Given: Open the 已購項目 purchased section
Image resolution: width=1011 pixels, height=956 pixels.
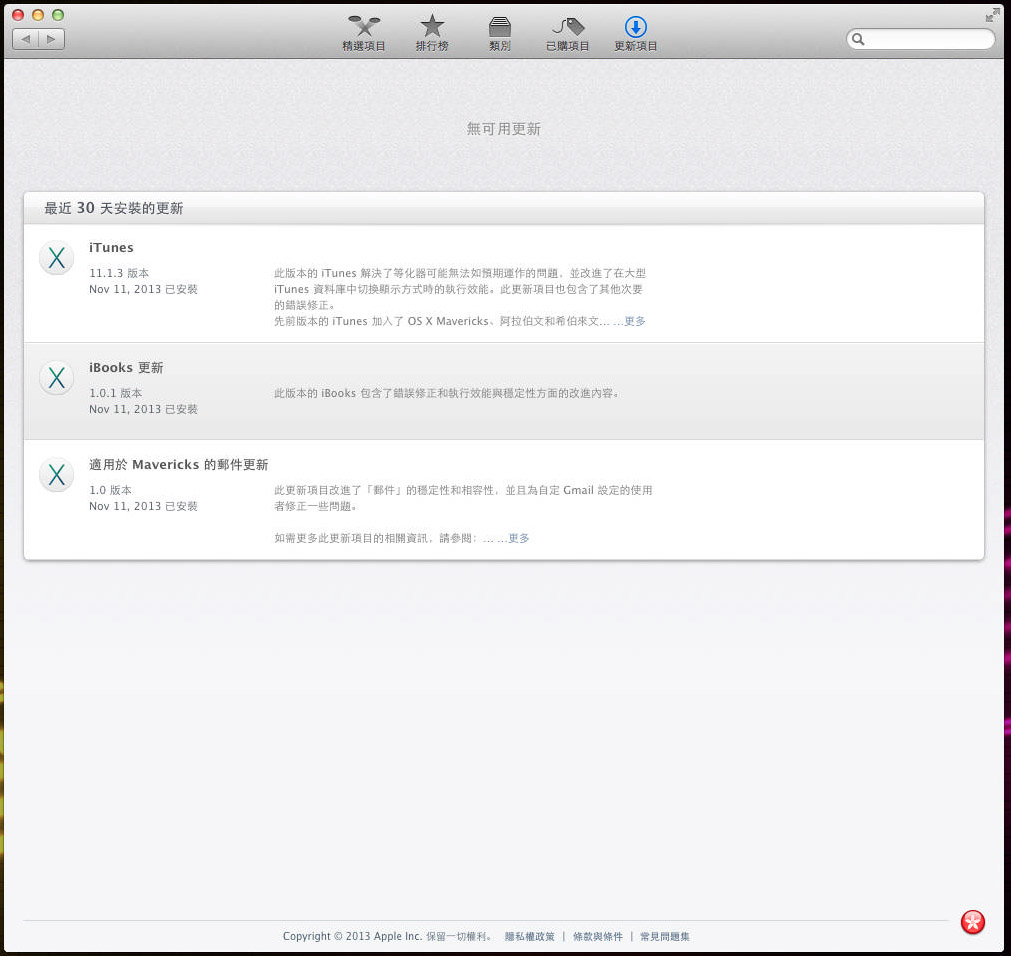Looking at the screenshot, I should click(x=567, y=34).
